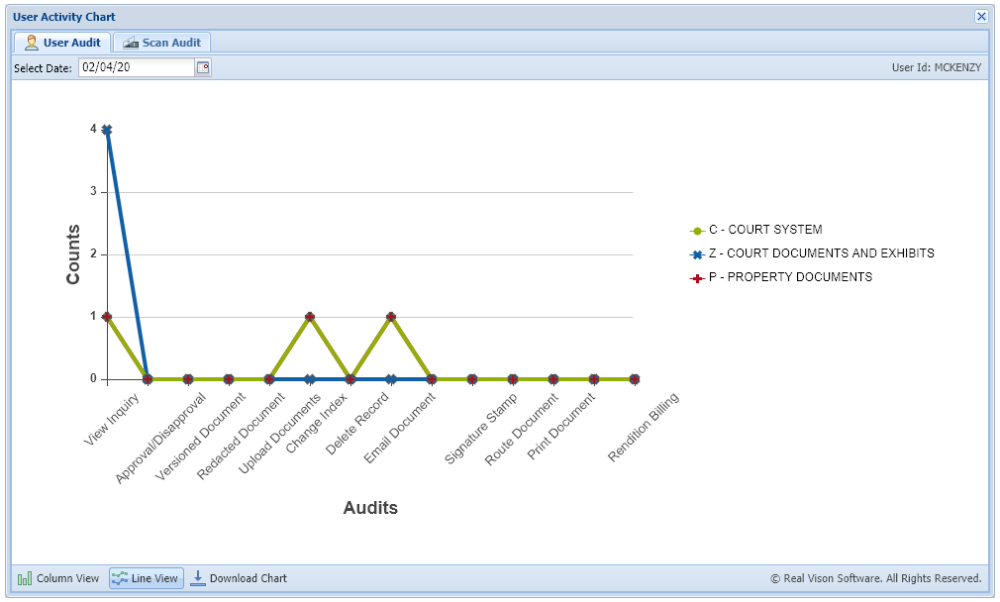Screen dimensions: 1000x602
Task: Click the user icon on User Audit tab
Action: point(30,42)
